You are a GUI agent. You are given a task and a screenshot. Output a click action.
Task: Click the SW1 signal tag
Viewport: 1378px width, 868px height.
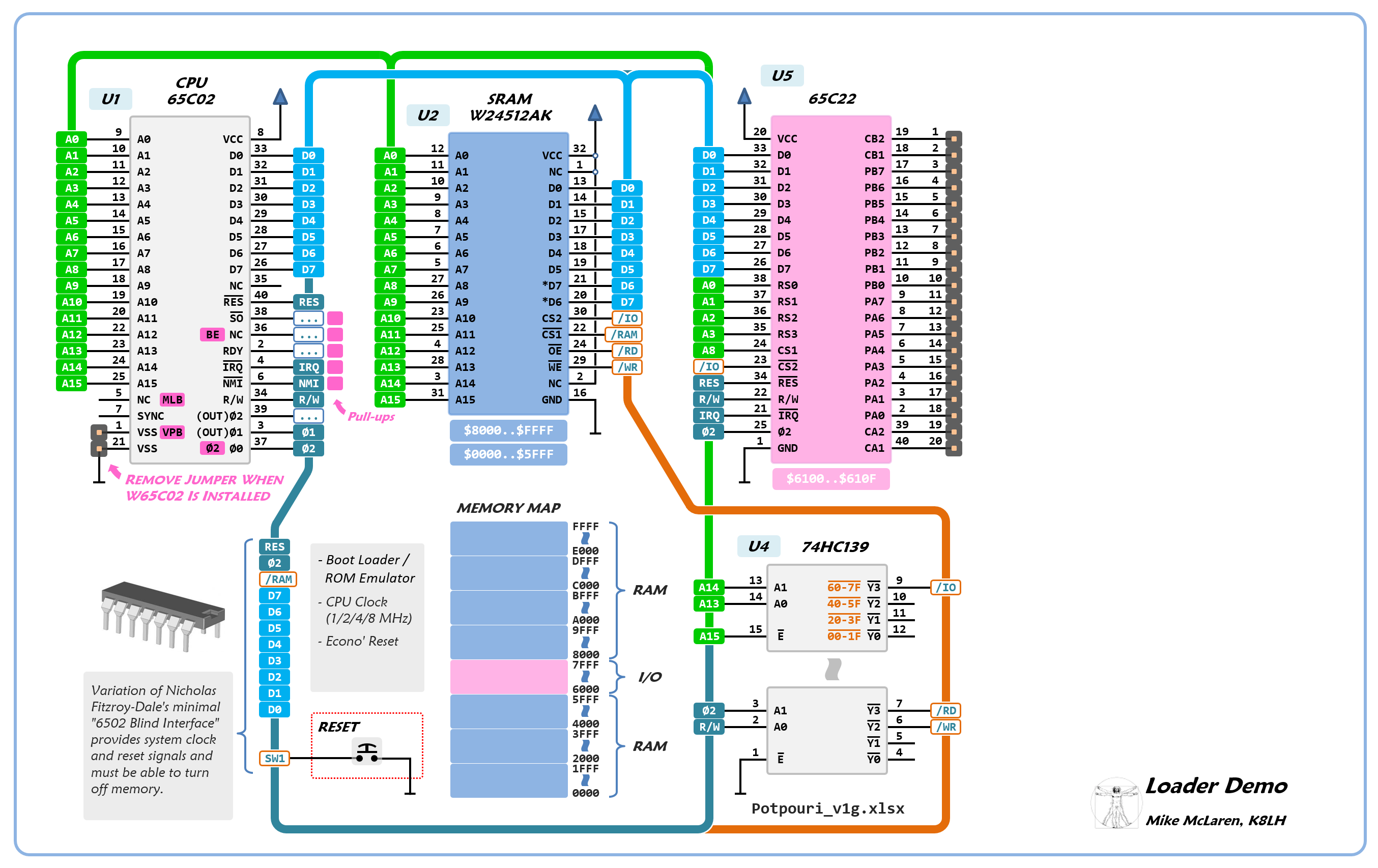click(x=275, y=758)
